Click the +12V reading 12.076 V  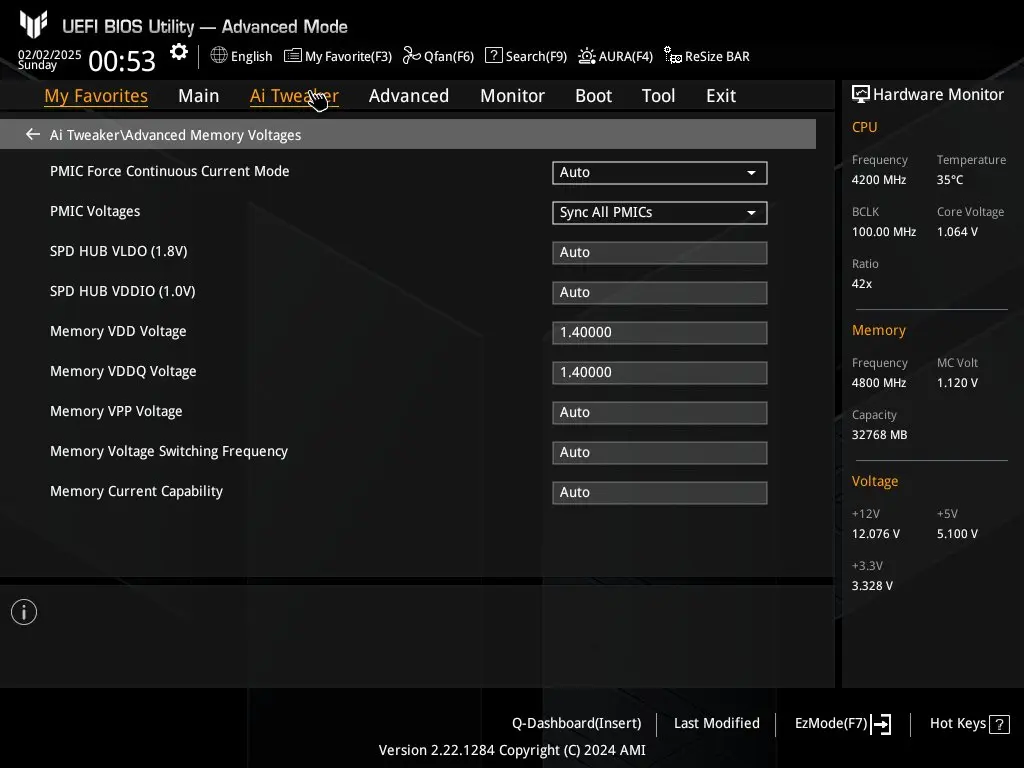(876, 534)
